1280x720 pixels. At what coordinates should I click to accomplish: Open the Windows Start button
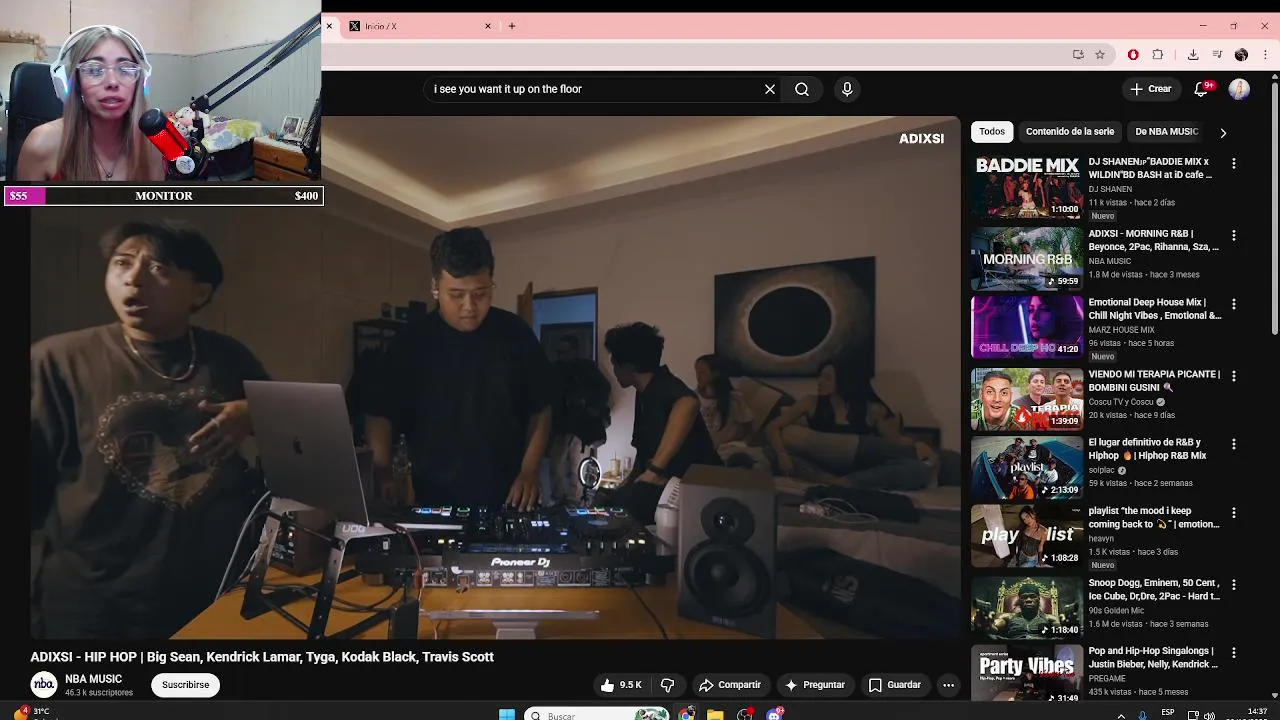click(507, 715)
